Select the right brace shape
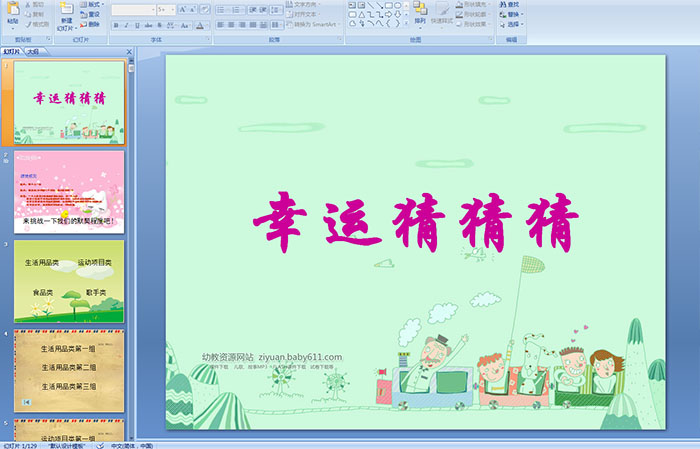 [x=397, y=23]
